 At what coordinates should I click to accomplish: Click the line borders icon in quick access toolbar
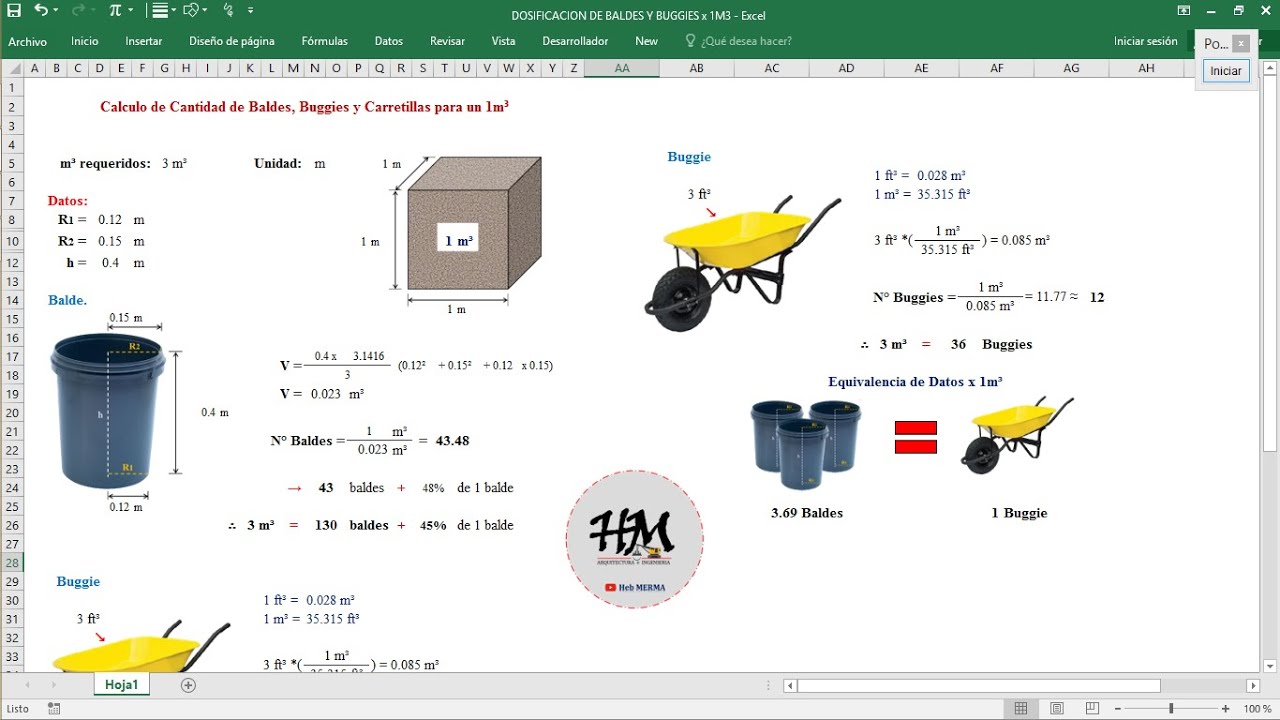point(159,10)
